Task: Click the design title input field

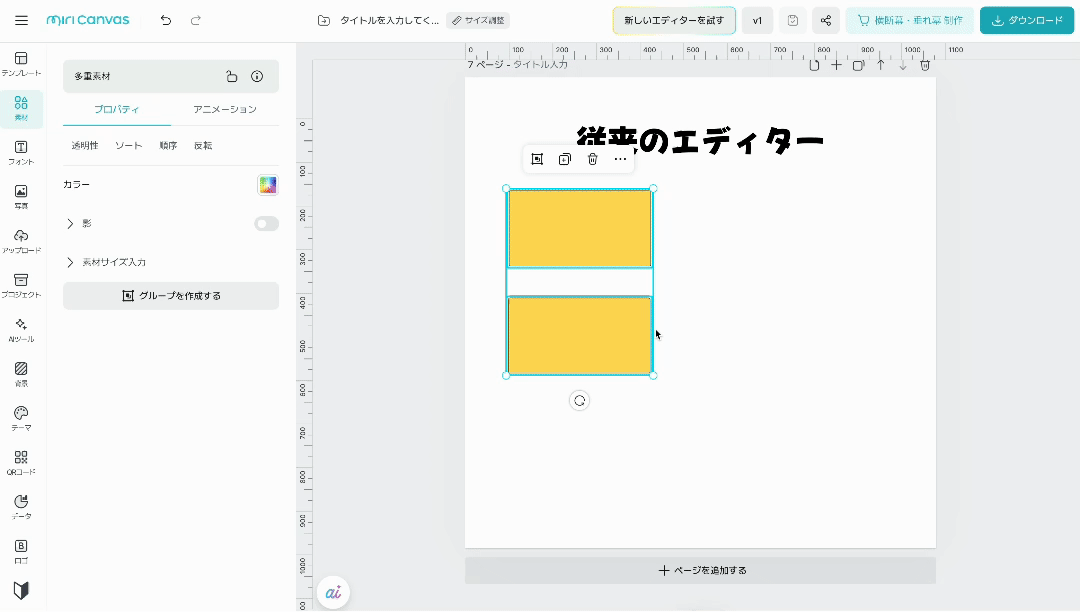Action: click(x=389, y=21)
